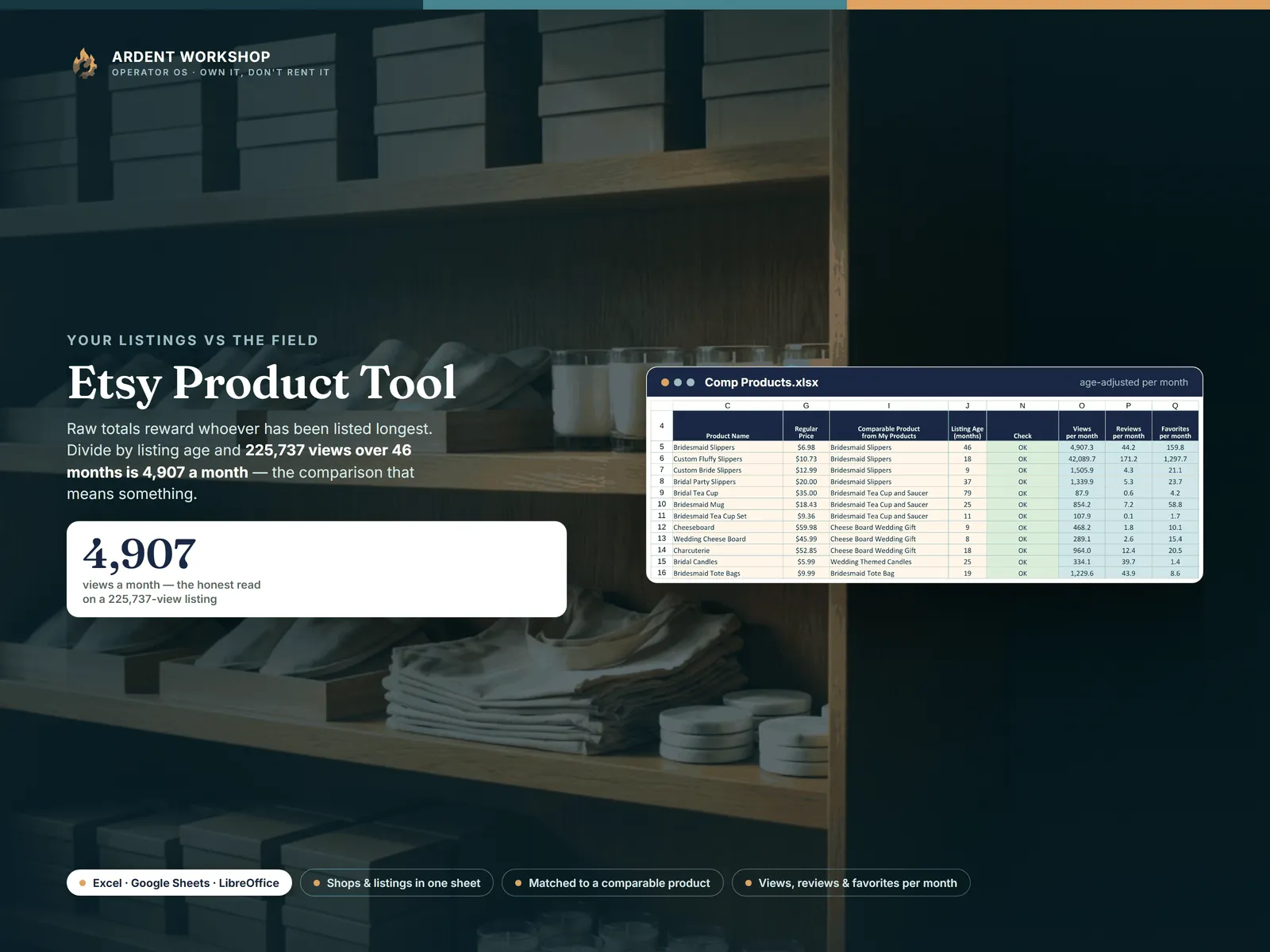Click the 1,297.7 favorites per month cell
Viewport: 1270px width, 952px height.
coord(1176,459)
